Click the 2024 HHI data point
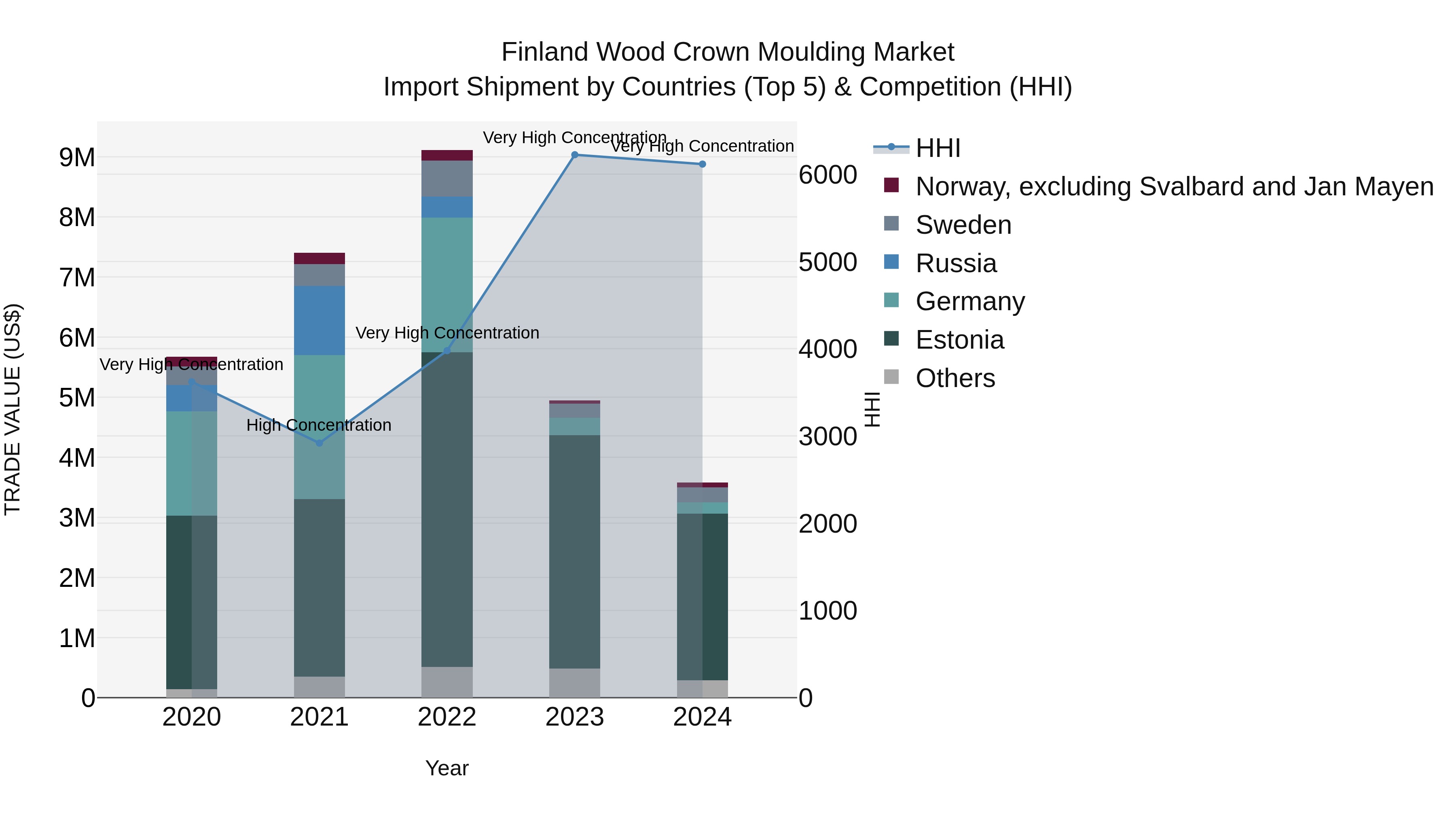The image size is (1456, 819). tap(703, 164)
